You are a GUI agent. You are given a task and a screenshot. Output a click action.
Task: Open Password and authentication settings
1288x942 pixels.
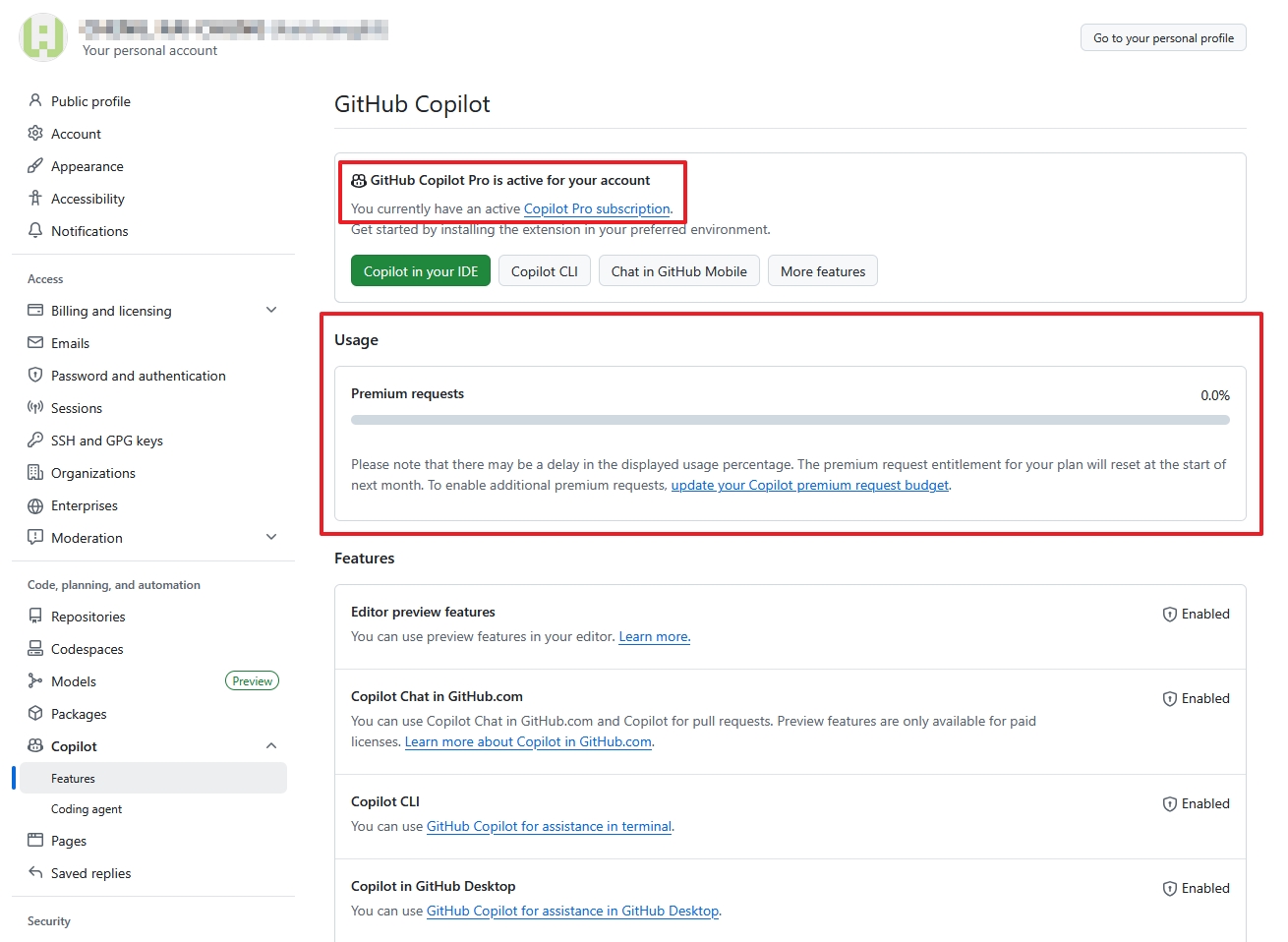153,375
